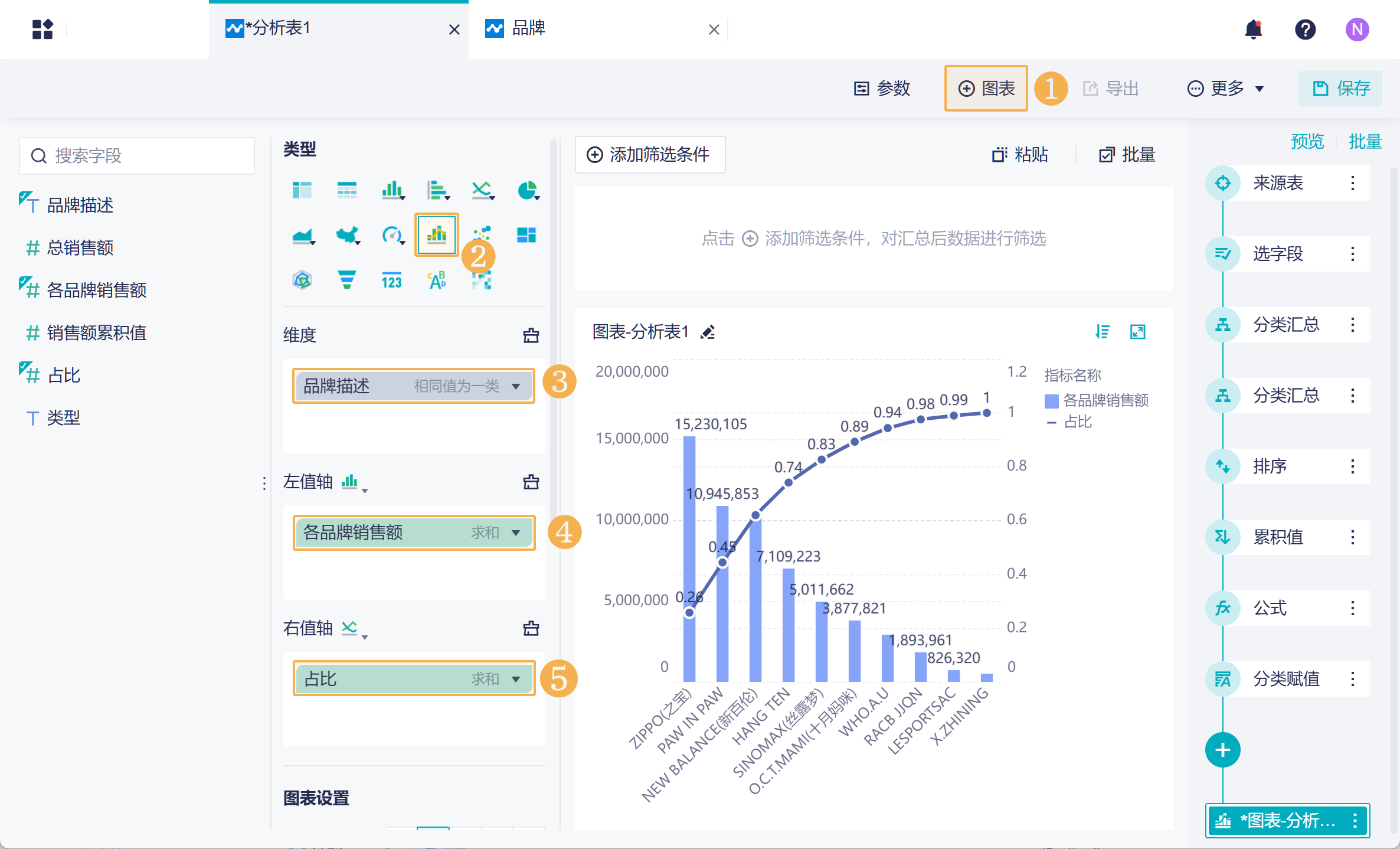Select the pie chart type icon
1400x849 pixels.
(x=527, y=190)
